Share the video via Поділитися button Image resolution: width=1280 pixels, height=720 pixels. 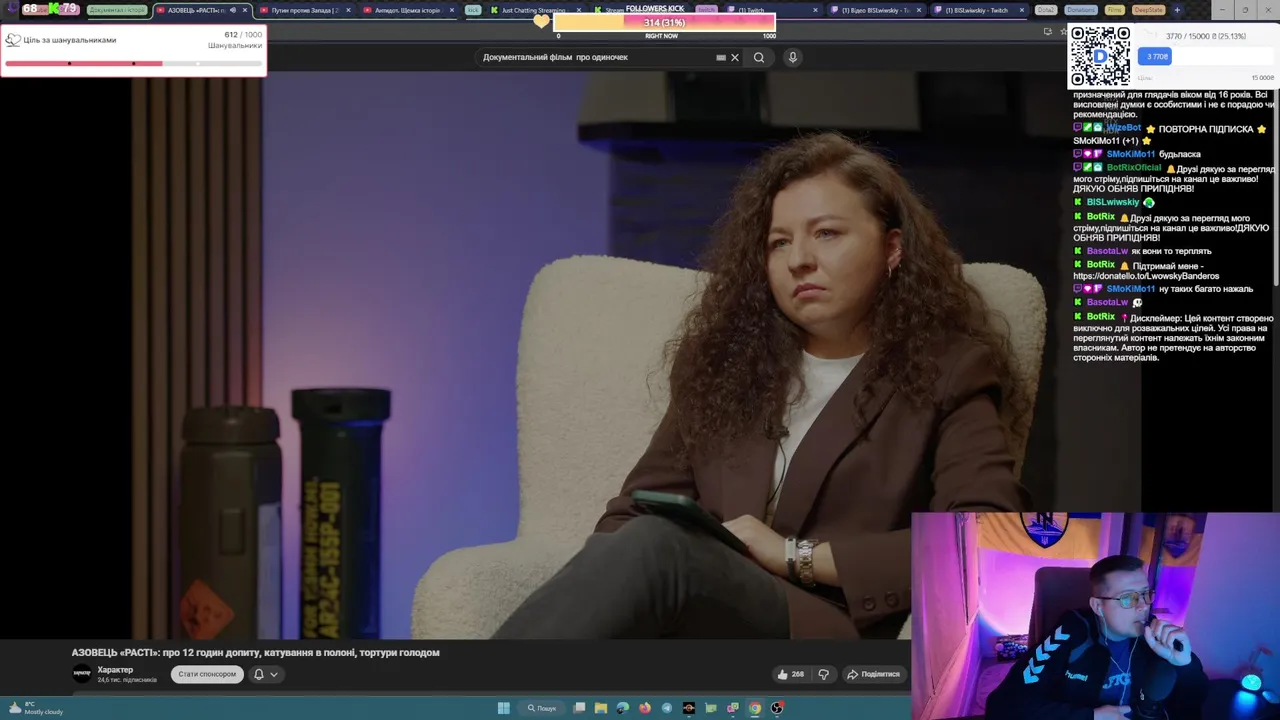(x=873, y=674)
